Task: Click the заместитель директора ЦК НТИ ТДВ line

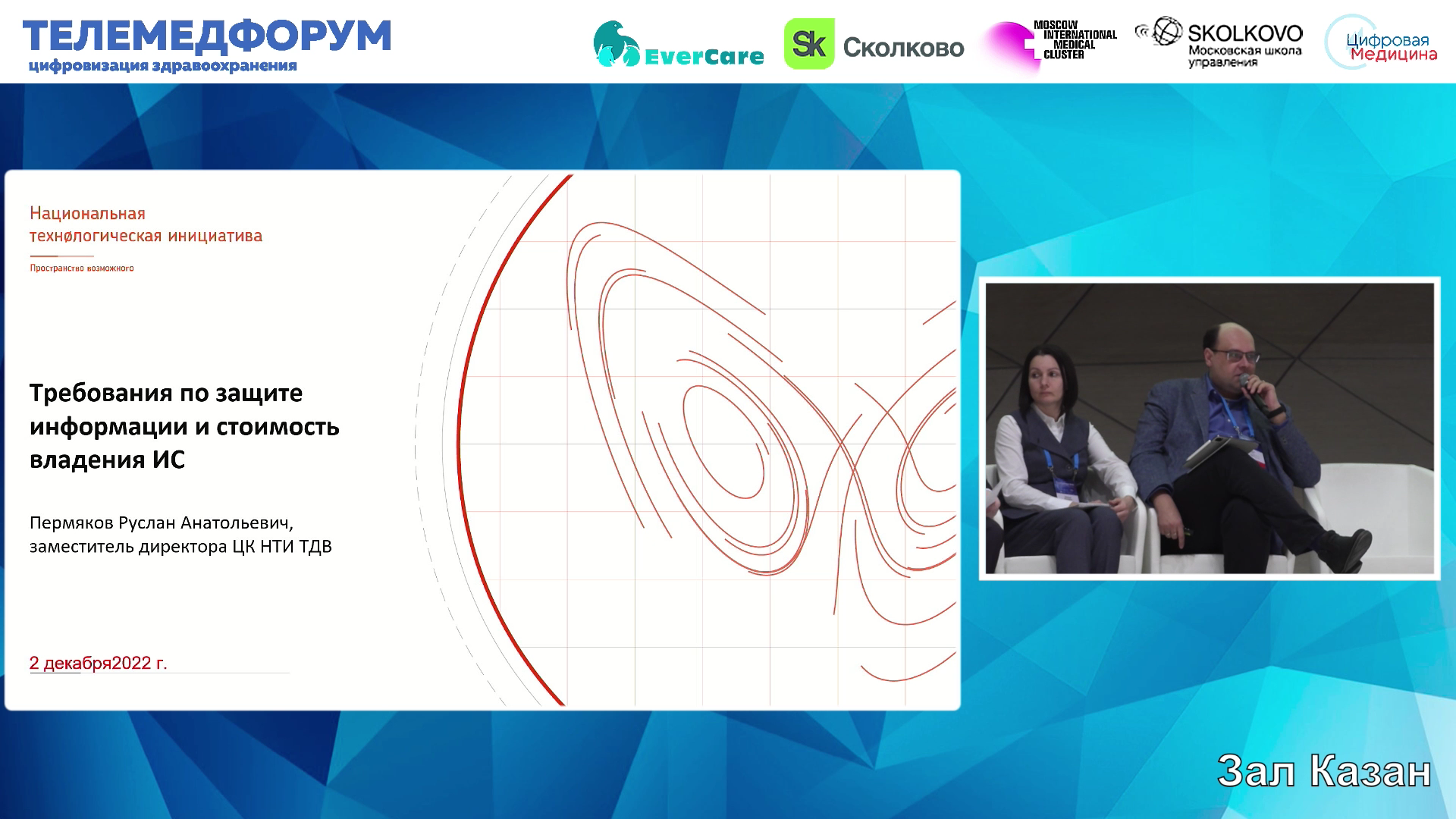Action: point(180,547)
